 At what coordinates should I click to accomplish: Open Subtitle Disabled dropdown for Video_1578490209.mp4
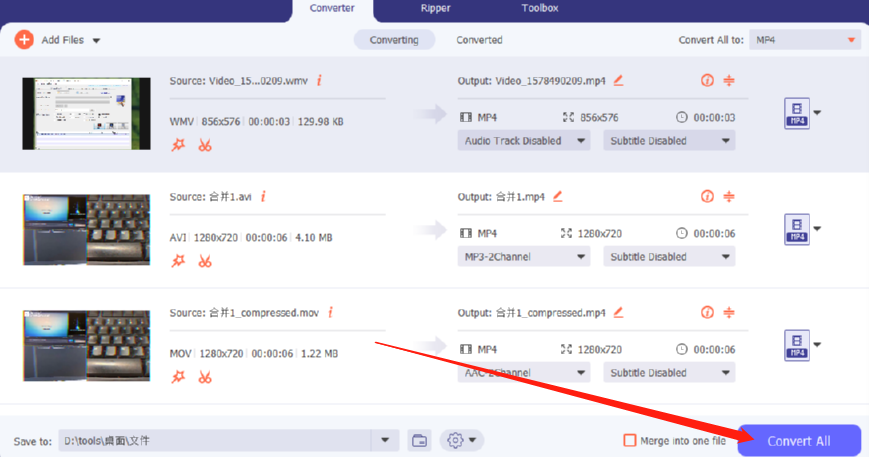pos(669,141)
